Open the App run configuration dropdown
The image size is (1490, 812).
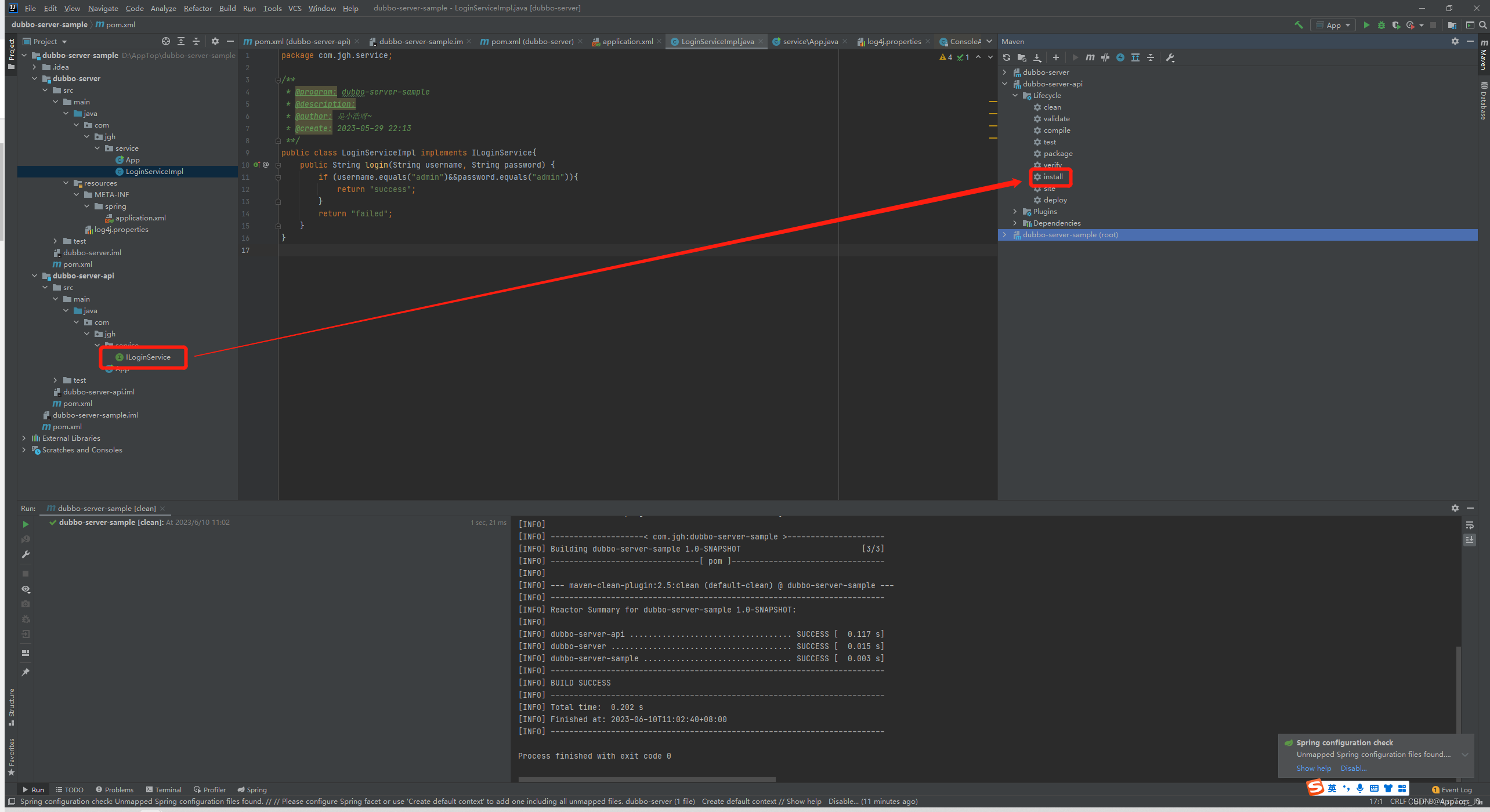click(1333, 25)
